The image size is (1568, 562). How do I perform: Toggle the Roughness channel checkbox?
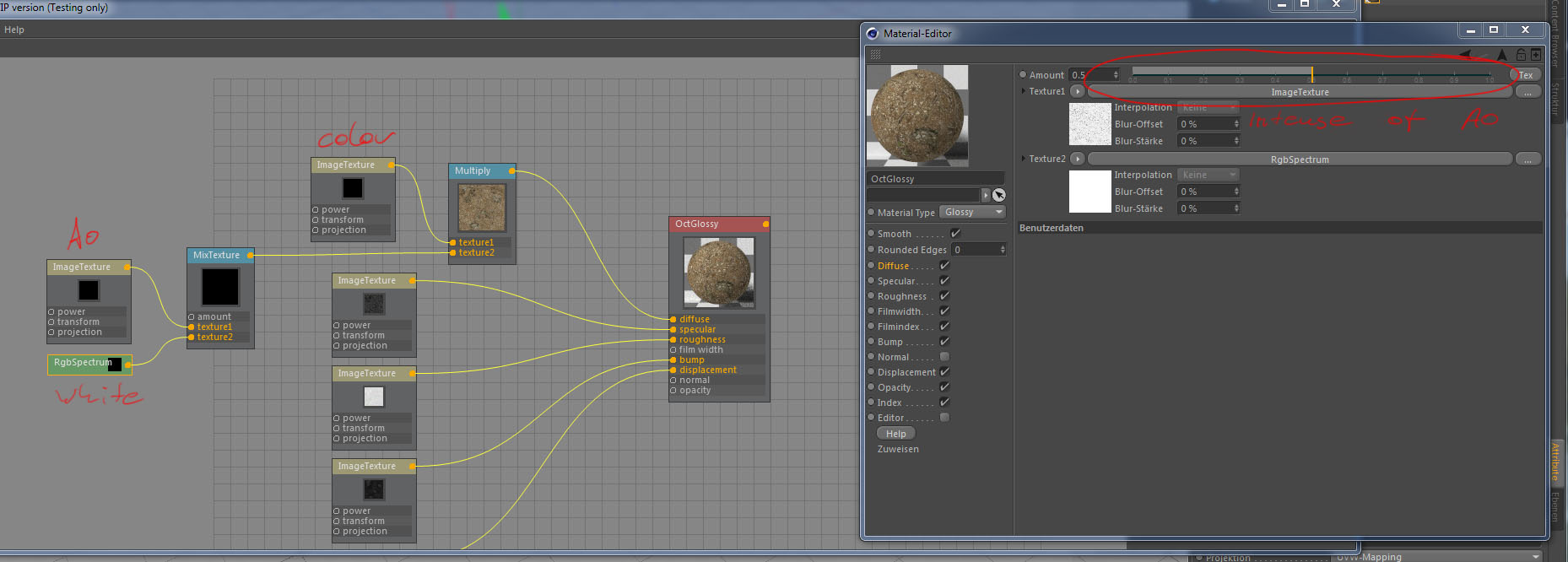pos(944,296)
